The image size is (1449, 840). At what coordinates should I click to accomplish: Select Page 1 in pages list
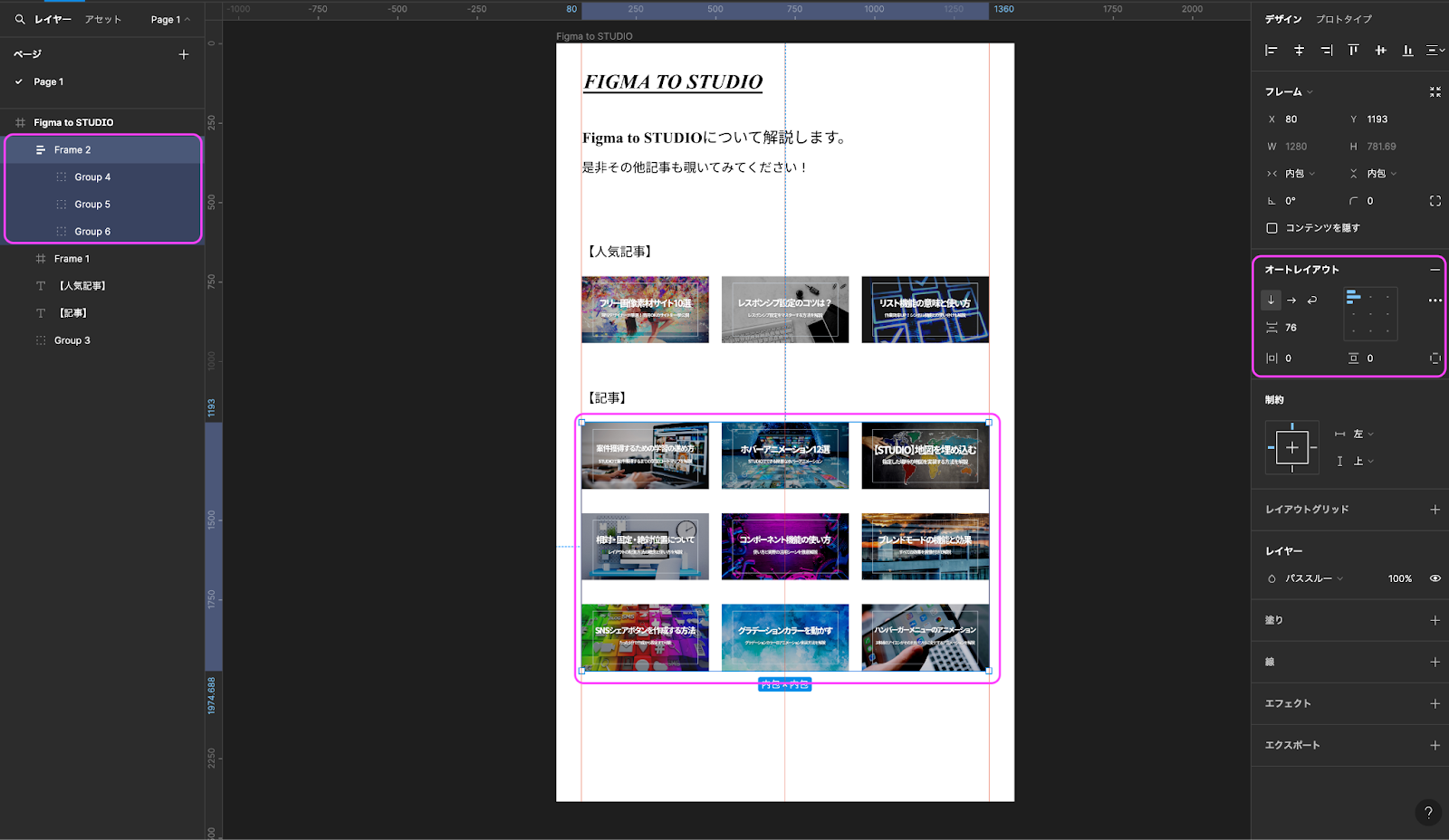49,81
